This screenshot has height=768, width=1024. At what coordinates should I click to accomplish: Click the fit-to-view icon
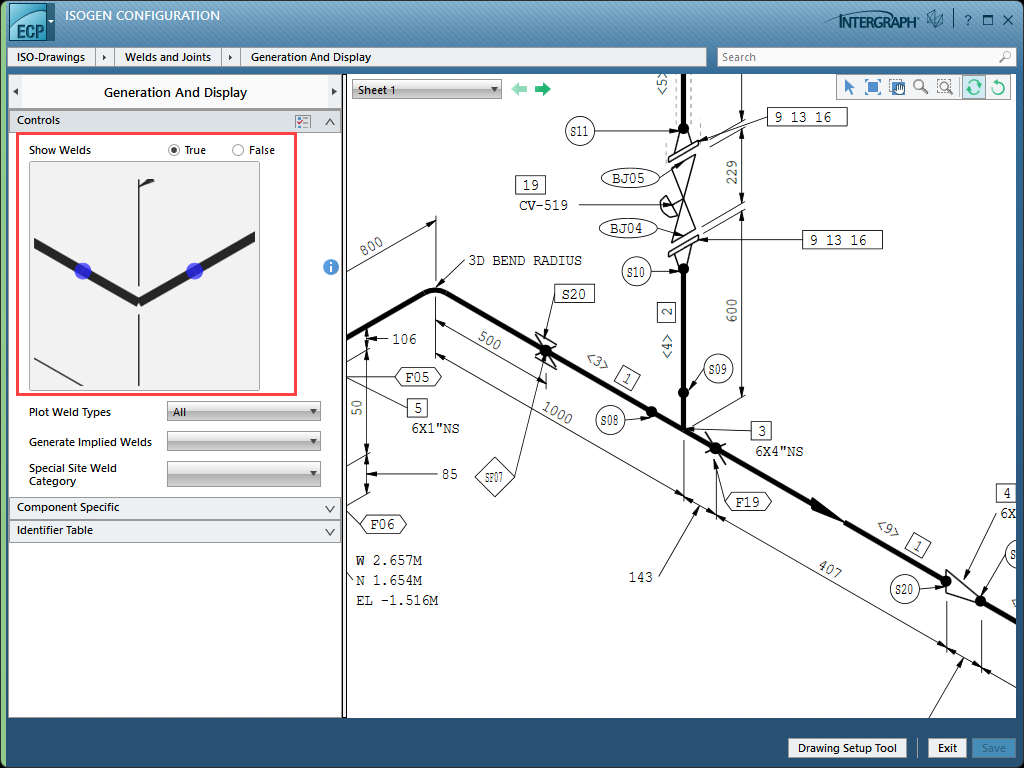[872, 88]
